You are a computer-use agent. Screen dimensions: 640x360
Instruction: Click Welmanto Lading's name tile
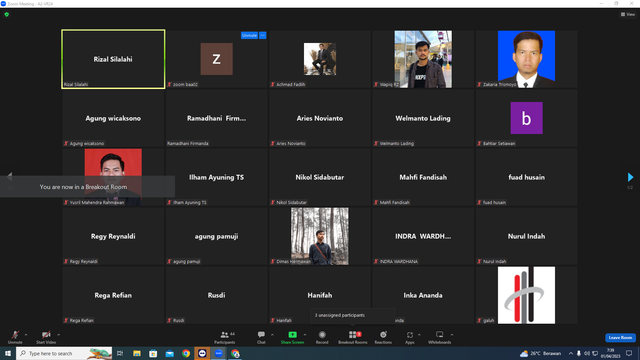[x=423, y=118]
